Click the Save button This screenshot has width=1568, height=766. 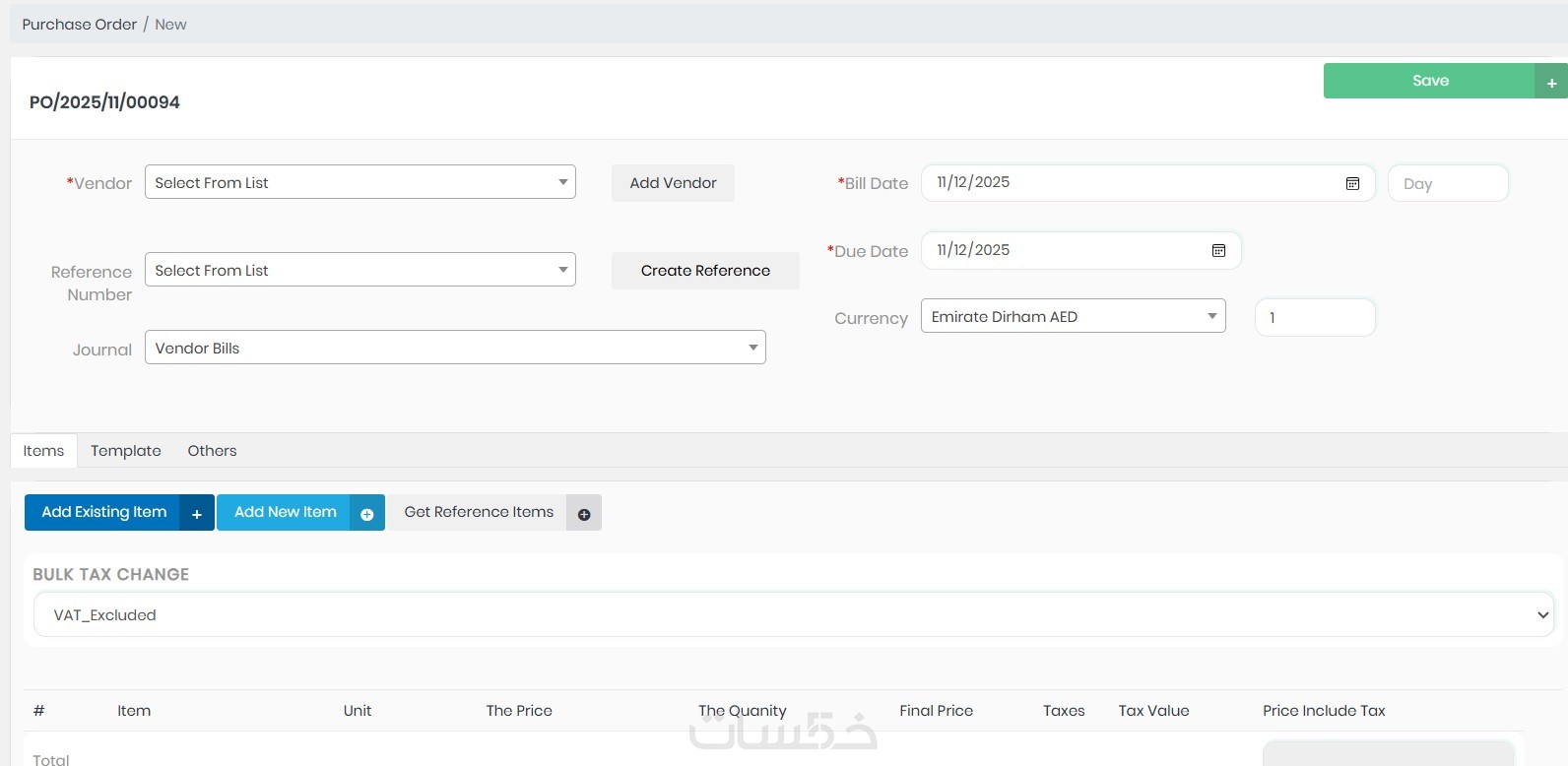click(x=1429, y=81)
